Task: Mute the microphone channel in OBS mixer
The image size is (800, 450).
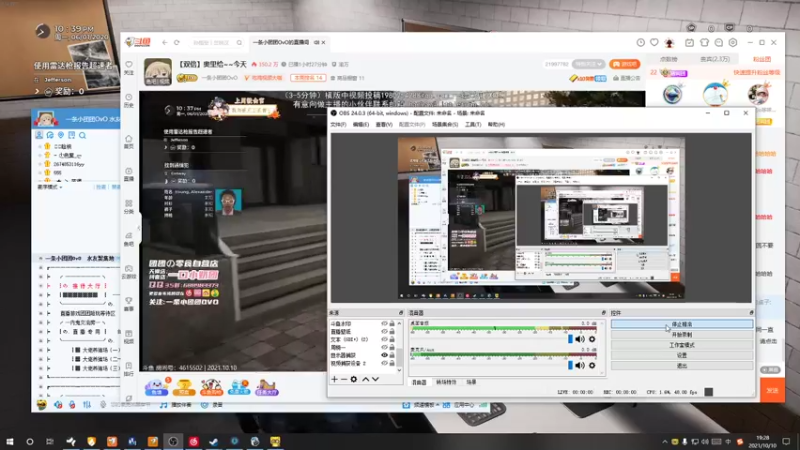Action: [x=580, y=365]
